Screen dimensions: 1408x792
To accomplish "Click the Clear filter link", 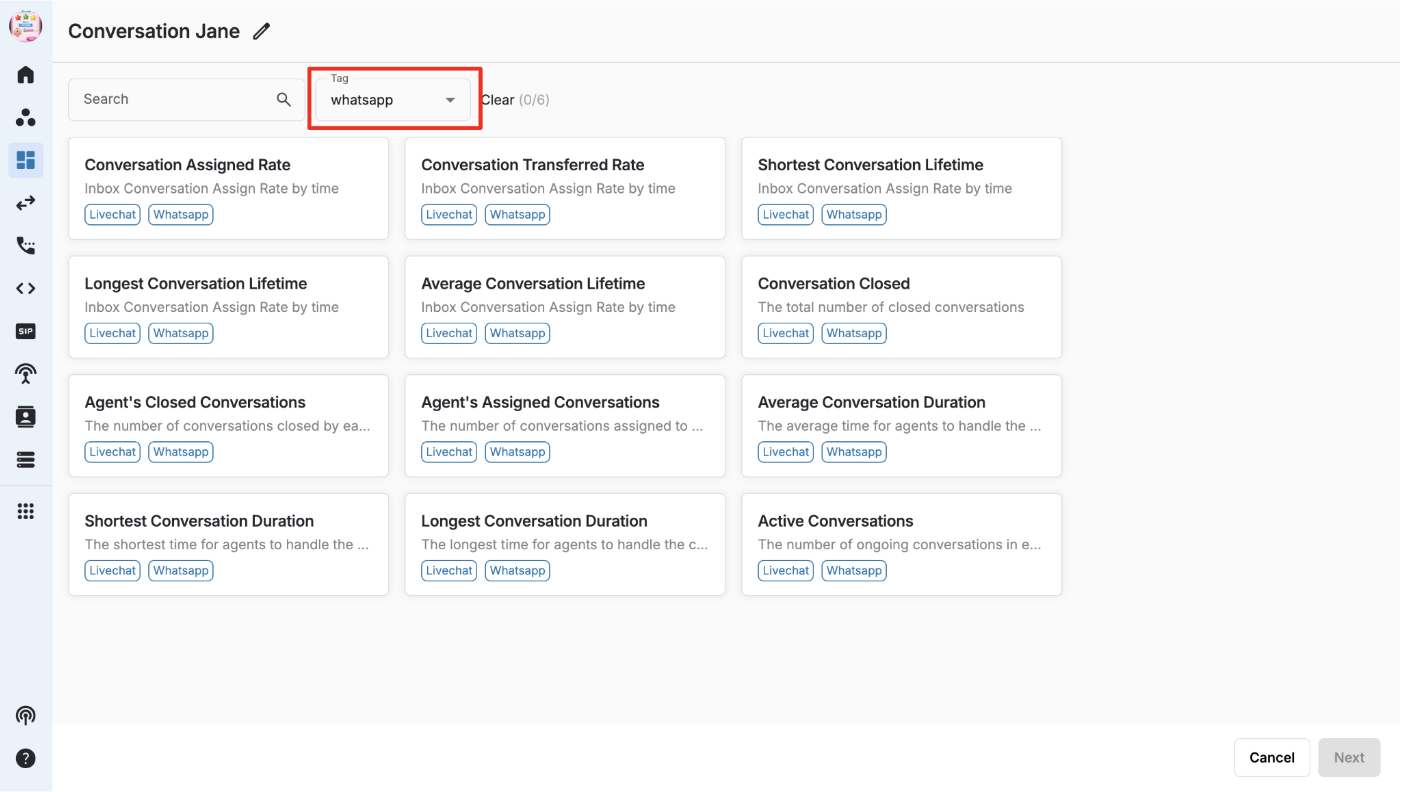I will click(498, 100).
